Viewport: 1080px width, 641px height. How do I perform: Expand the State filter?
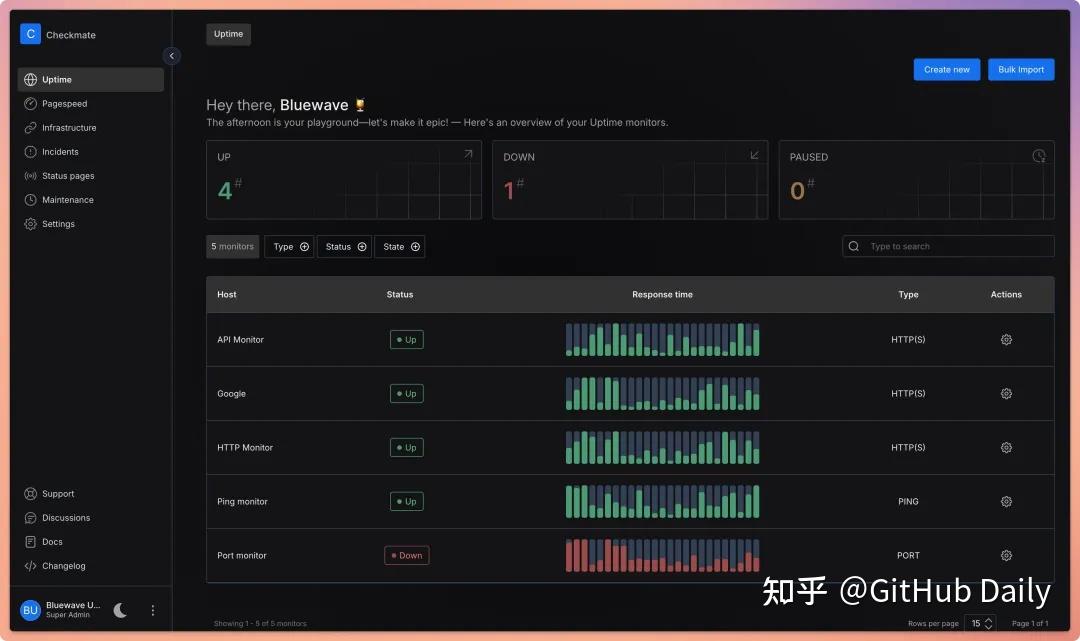[x=400, y=247]
